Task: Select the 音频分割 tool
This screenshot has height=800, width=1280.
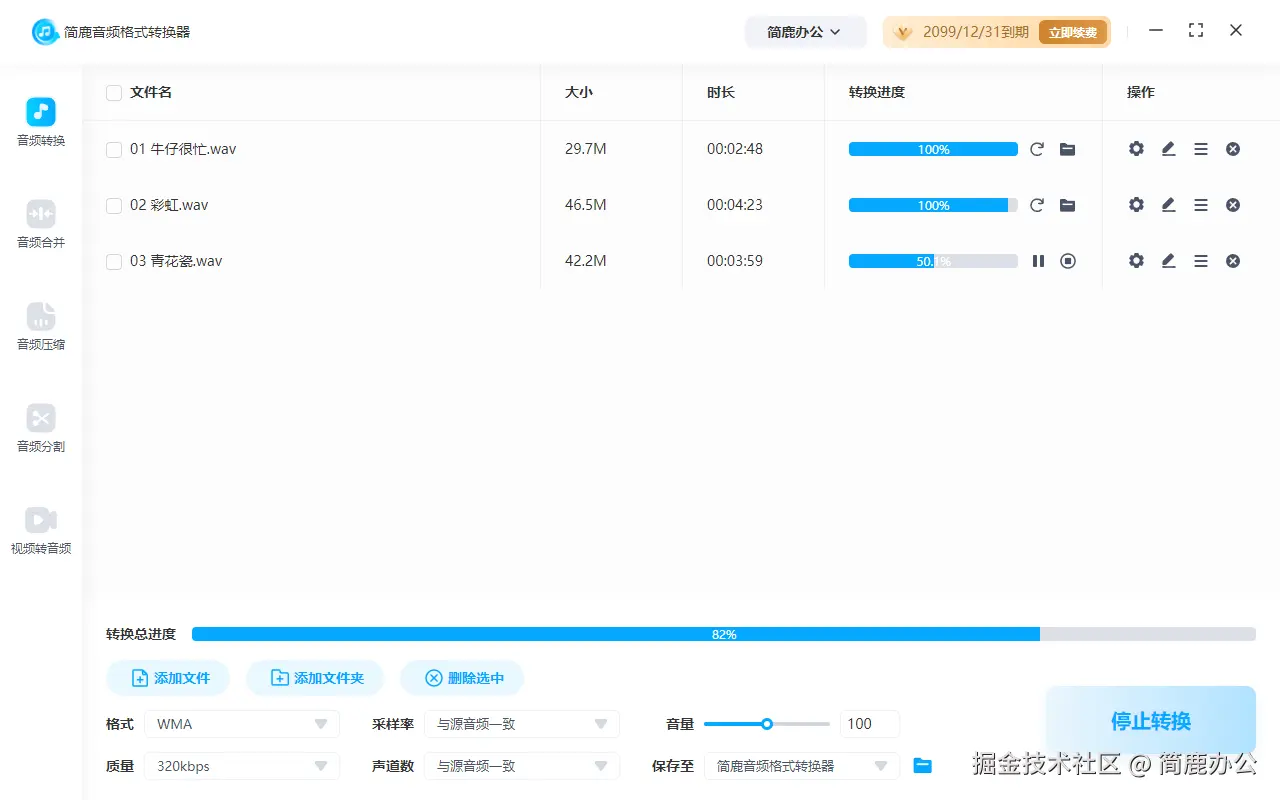Action: (x=40, y=429)
